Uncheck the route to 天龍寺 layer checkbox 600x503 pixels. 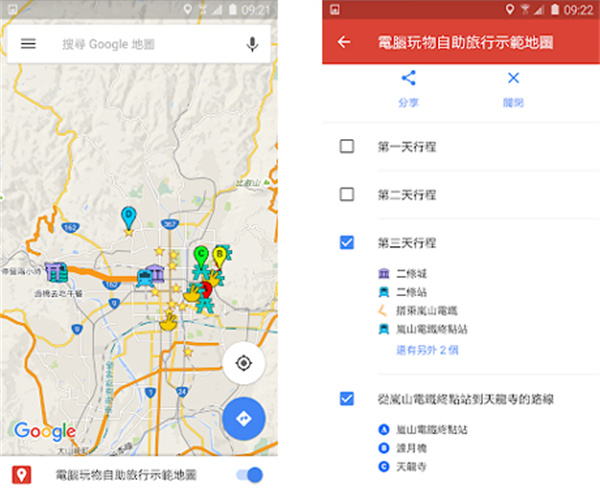point(347,399)
